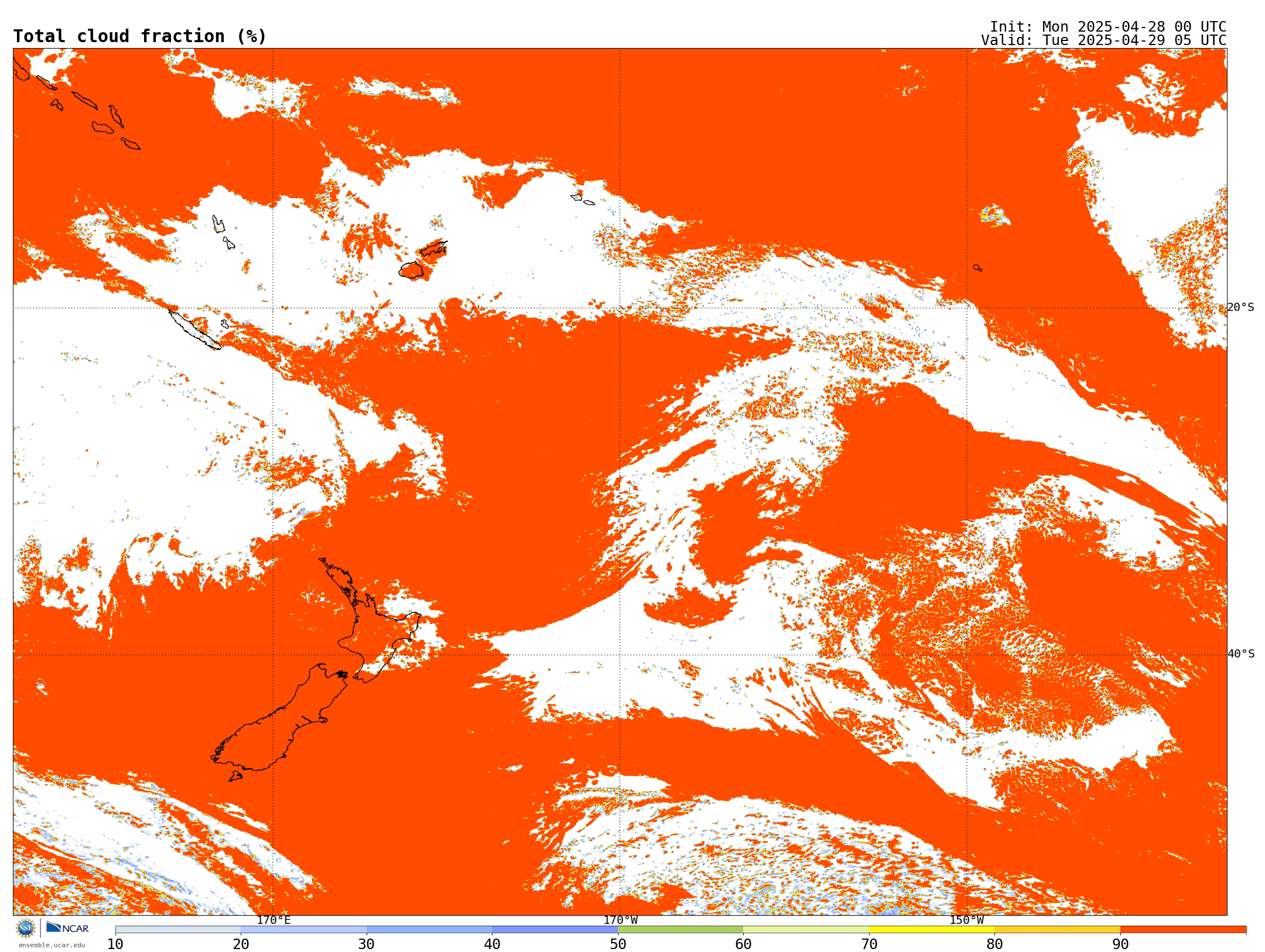Click the 'Init: Mon 2025-04-28 00 UTC' text
The image size is (1265, 952).
1108,27
